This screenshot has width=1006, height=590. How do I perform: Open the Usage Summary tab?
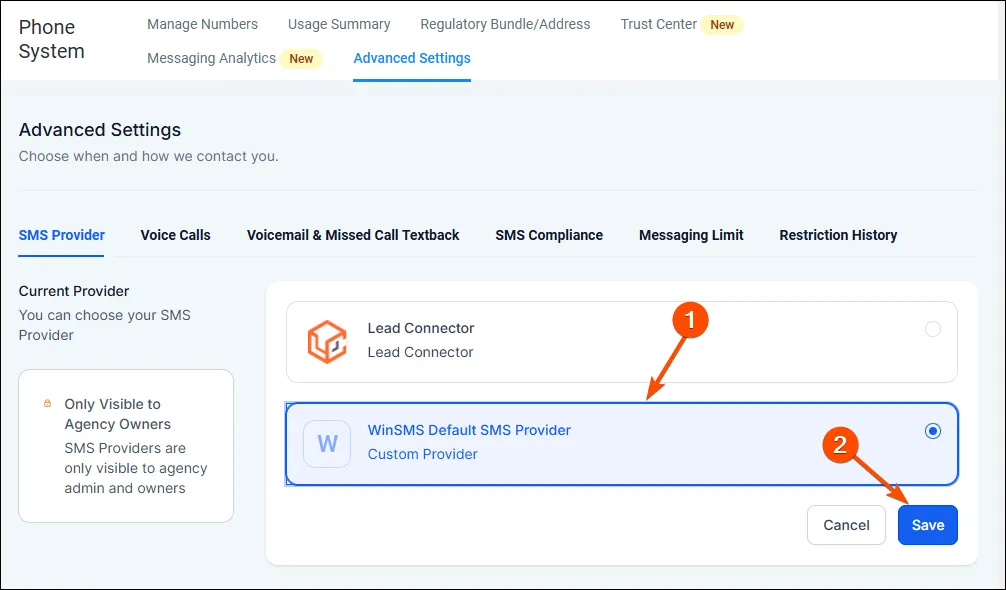pyautogui.click(x=339, y=24)
